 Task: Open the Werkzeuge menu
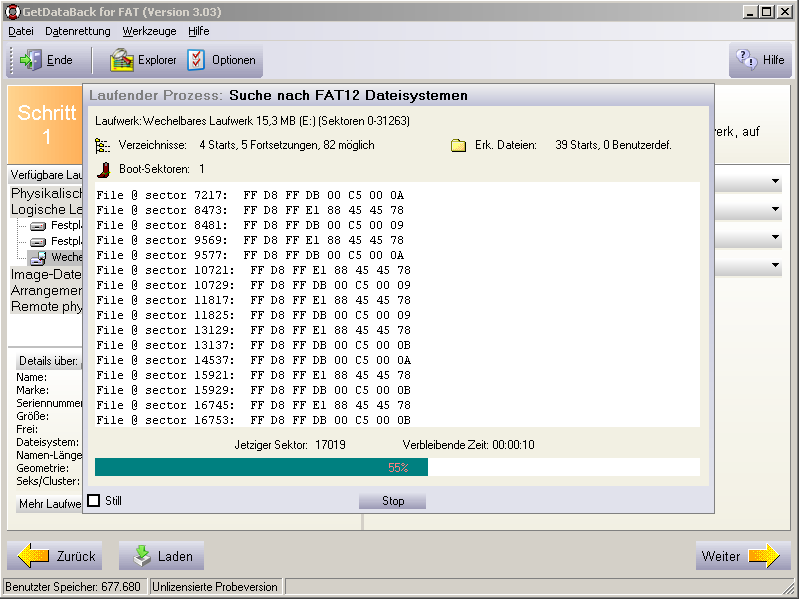tap(149, 32)
